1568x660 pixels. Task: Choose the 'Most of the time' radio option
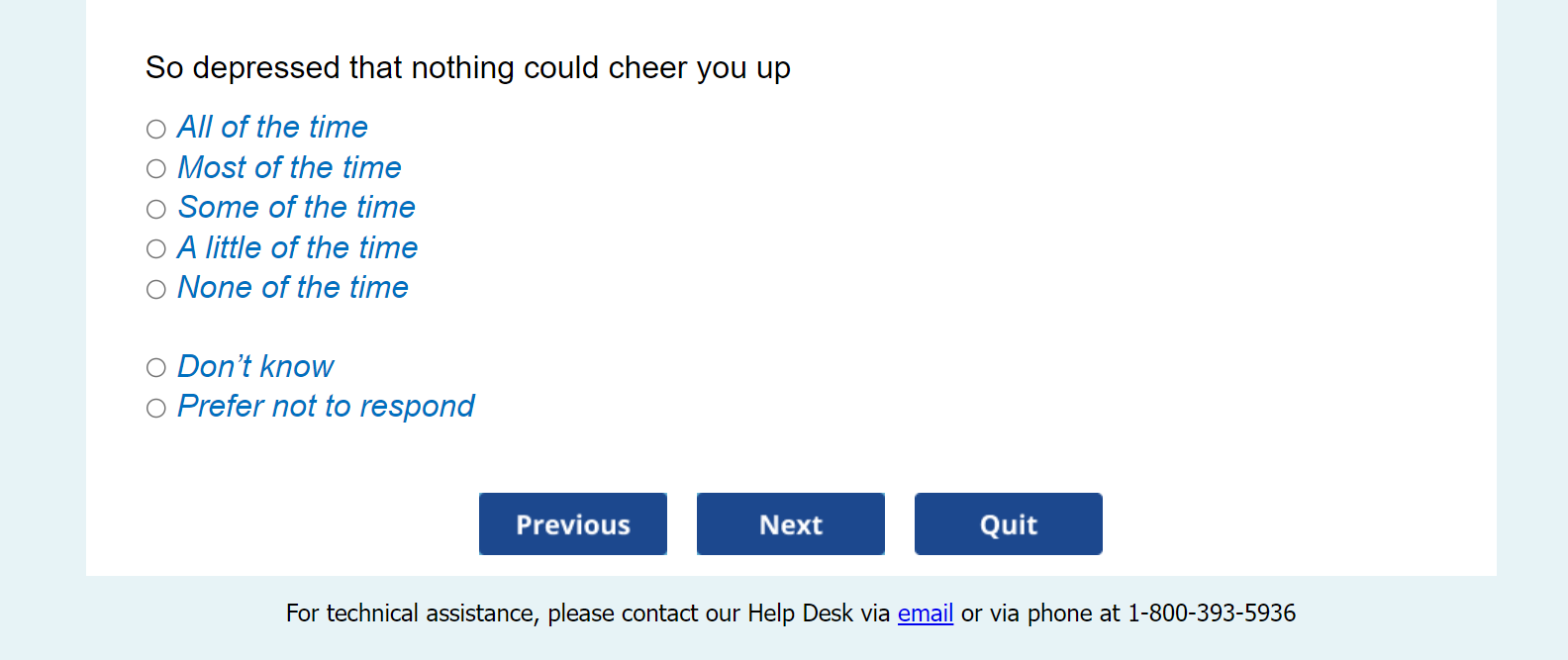(x=156, y=169)
